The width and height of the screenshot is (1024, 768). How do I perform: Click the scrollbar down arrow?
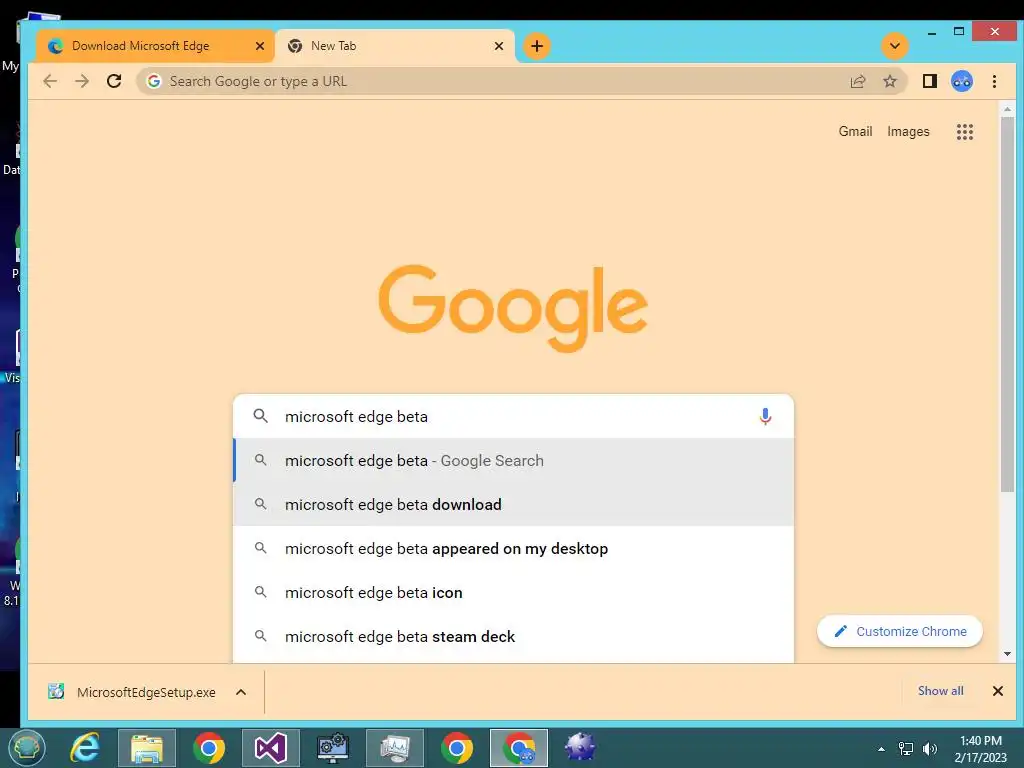[x=1006, y=654]
